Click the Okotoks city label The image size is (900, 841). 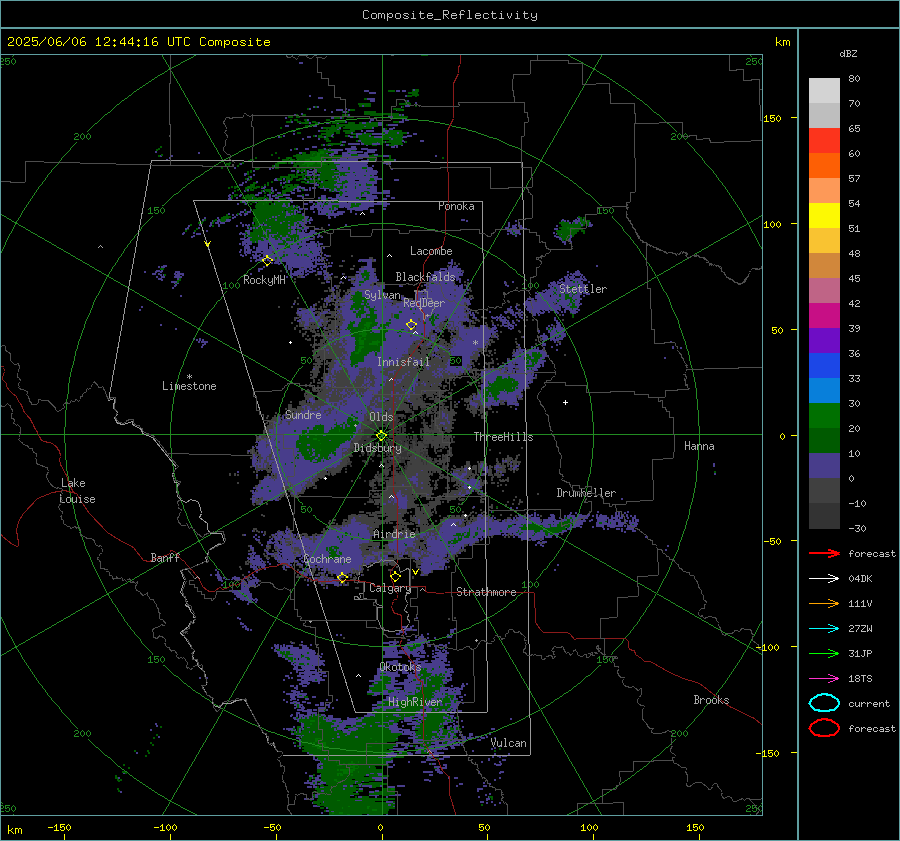[400, 667]
